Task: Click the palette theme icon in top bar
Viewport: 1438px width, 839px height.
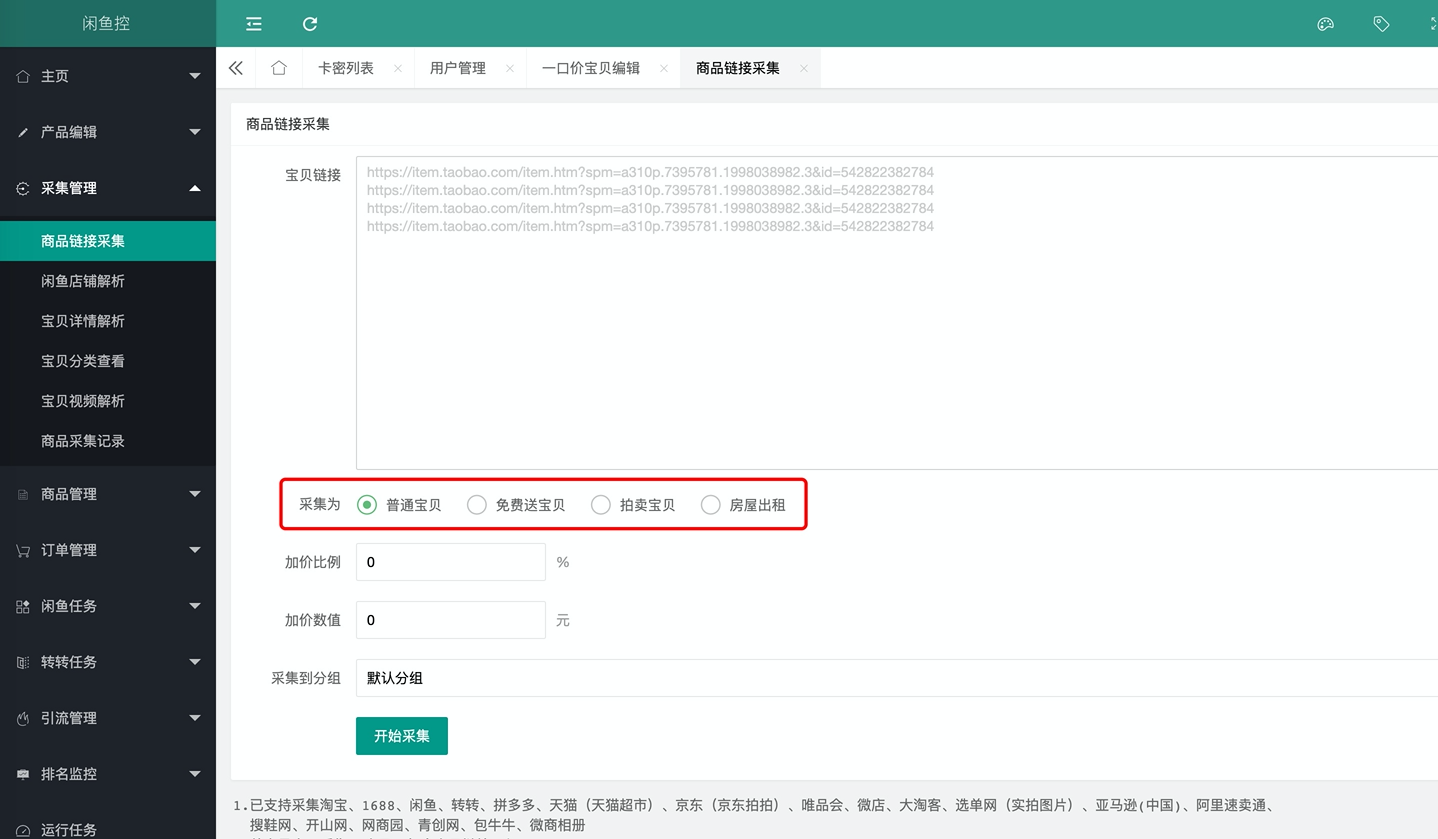Action: (x=1325, y=22)
